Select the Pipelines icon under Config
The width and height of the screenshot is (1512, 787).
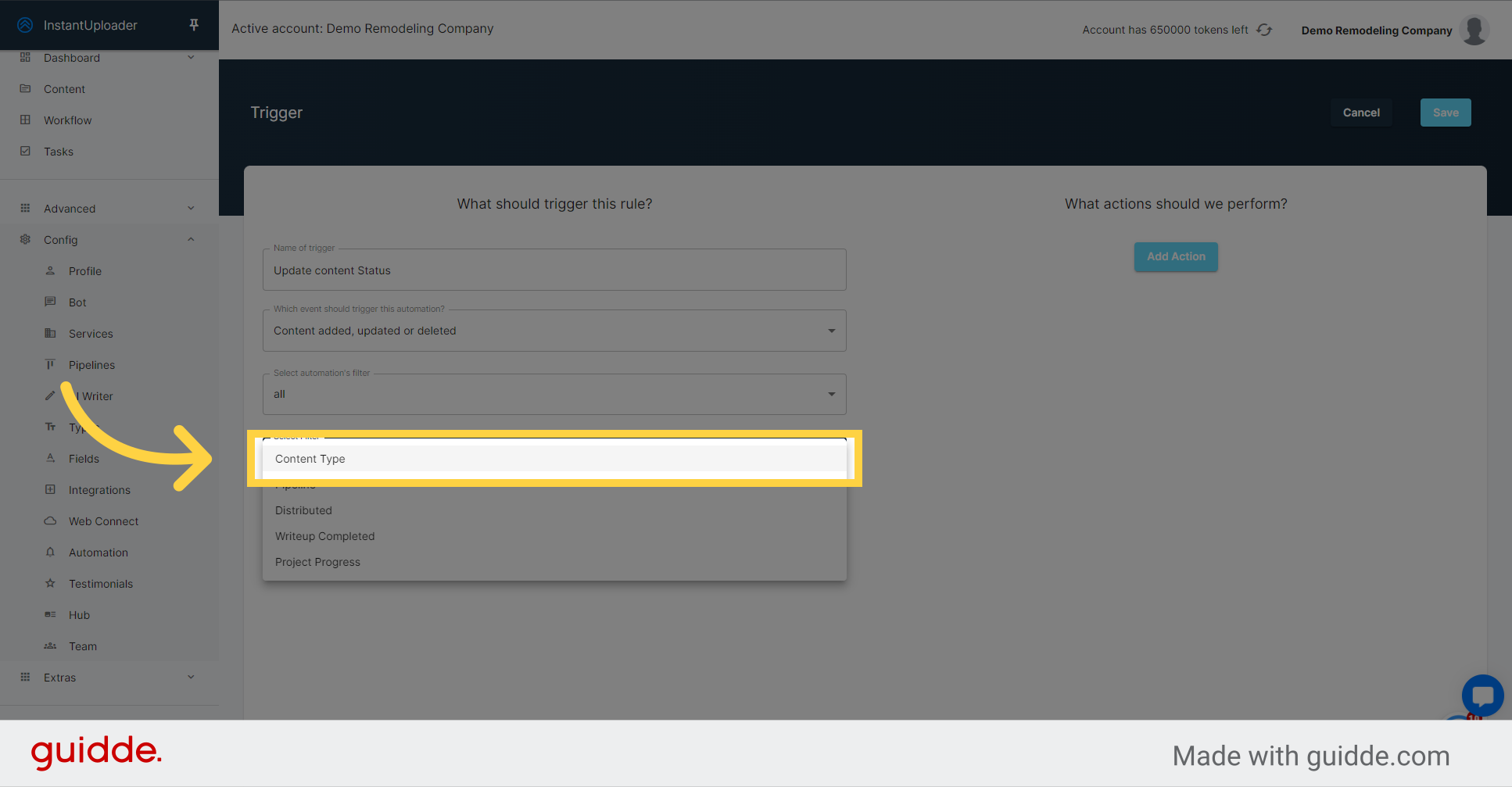[x=50, y=364]
